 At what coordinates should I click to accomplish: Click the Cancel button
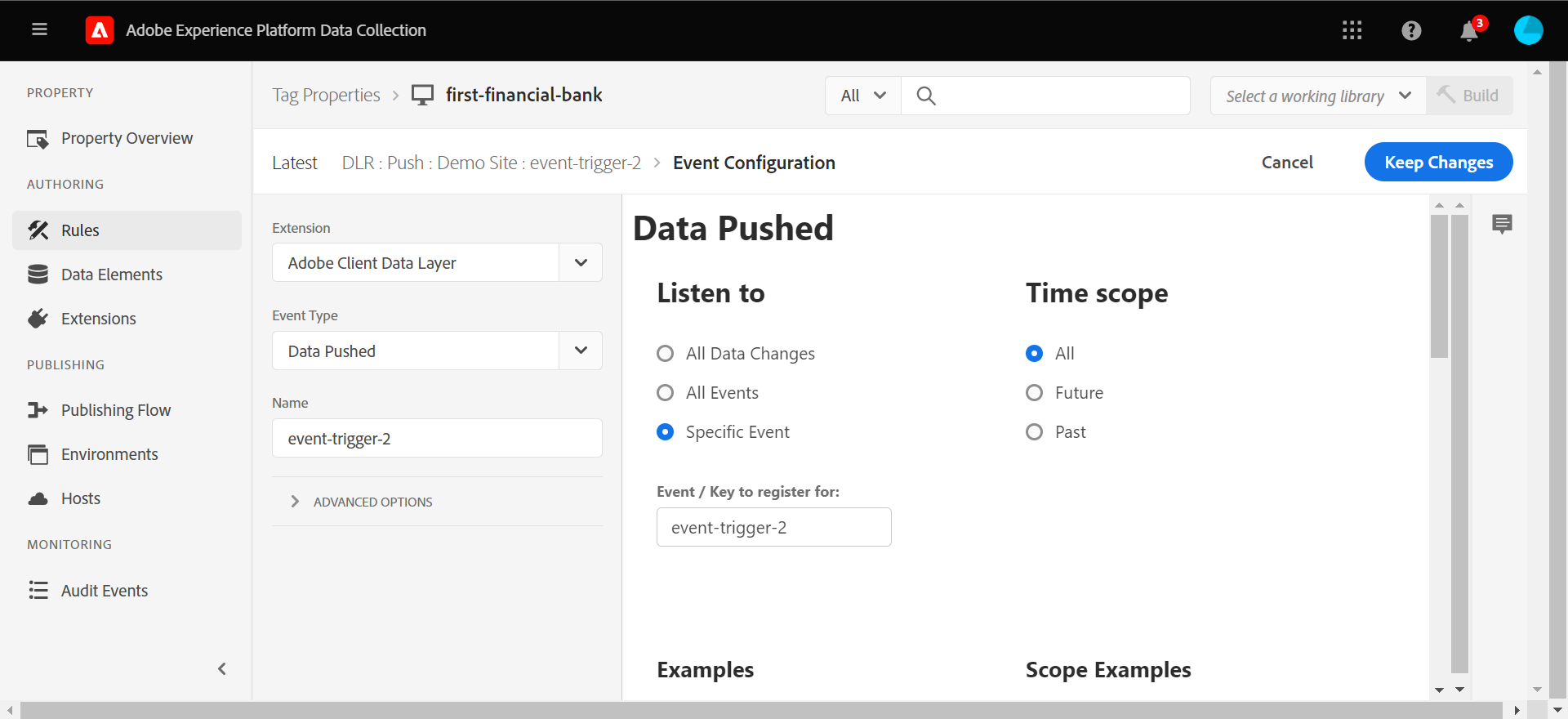click(x=1287, y=162)
